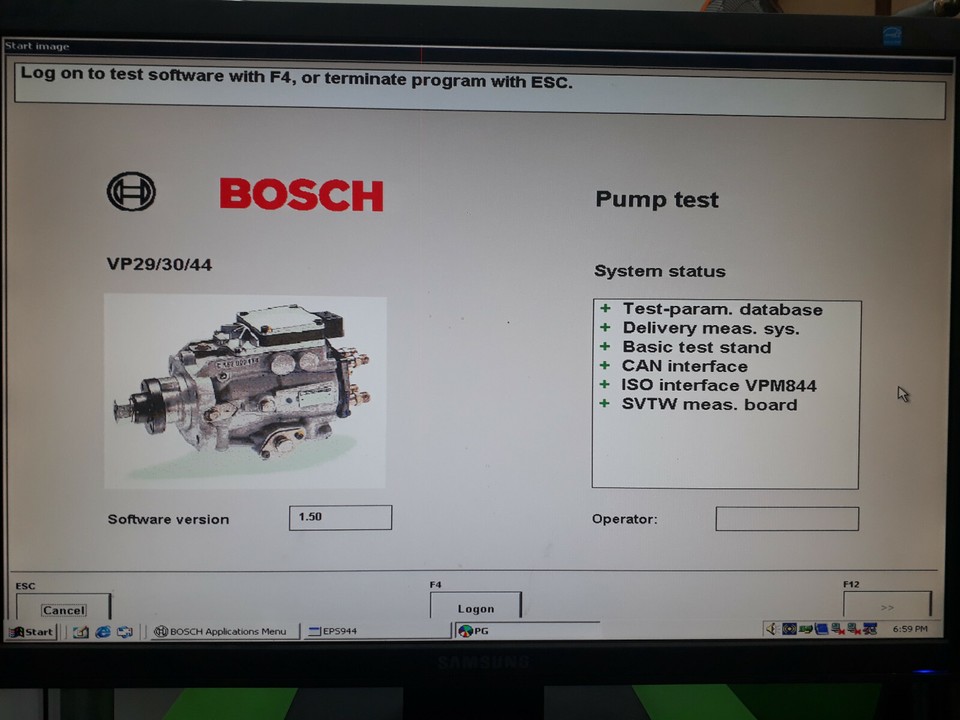Click the Show Desktop Quick Launch icon
The height and width of the screenshot is (720, 960).
point(80,631)
